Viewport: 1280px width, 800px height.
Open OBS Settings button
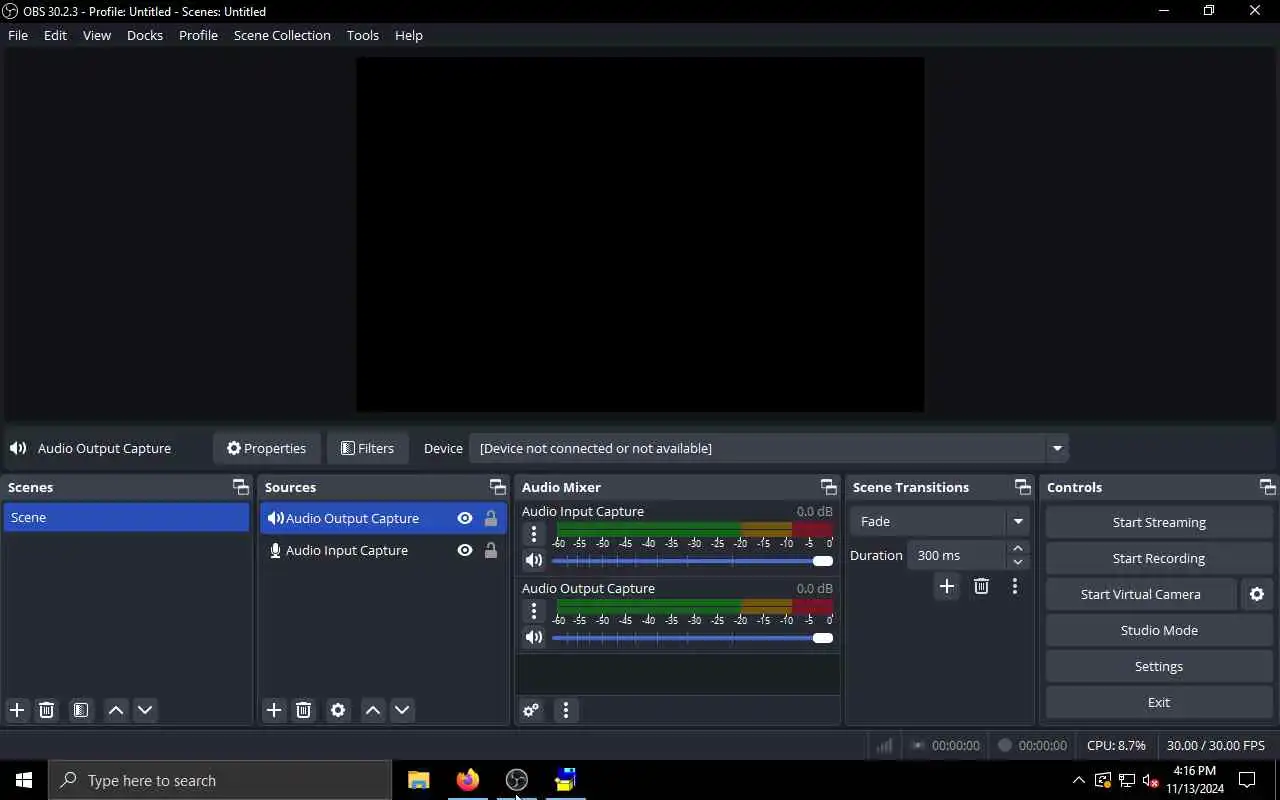[1159, 666]
